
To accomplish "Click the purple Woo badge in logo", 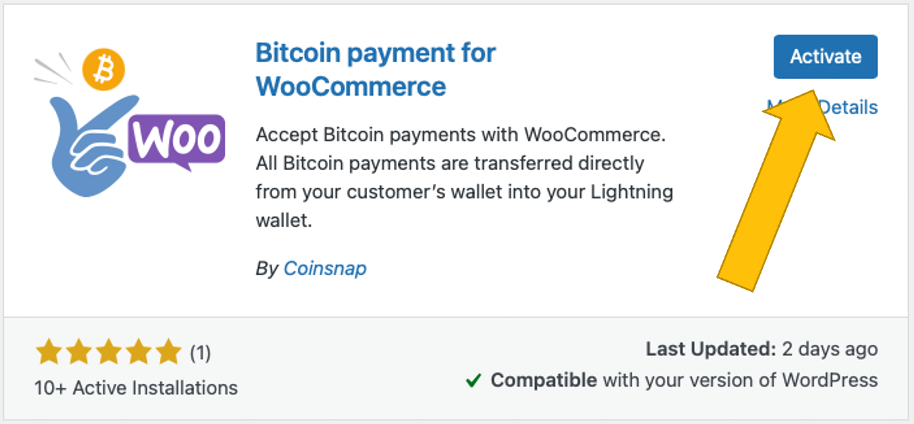I will [174, 143].
